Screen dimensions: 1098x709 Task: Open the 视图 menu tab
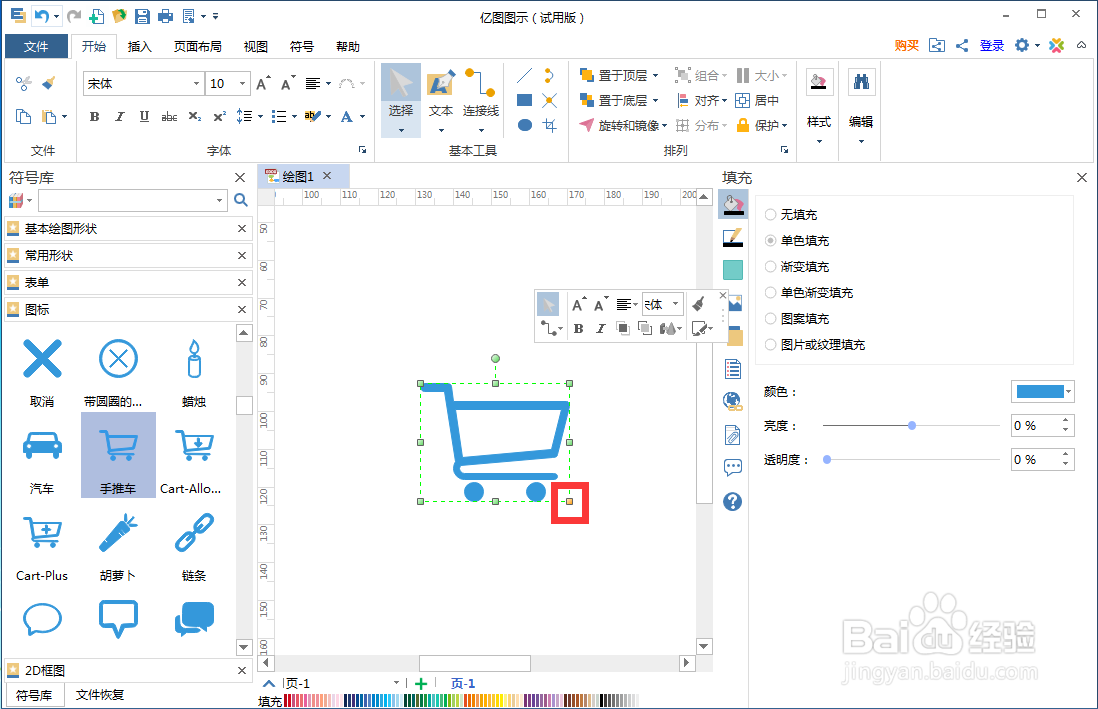point(255,46)
